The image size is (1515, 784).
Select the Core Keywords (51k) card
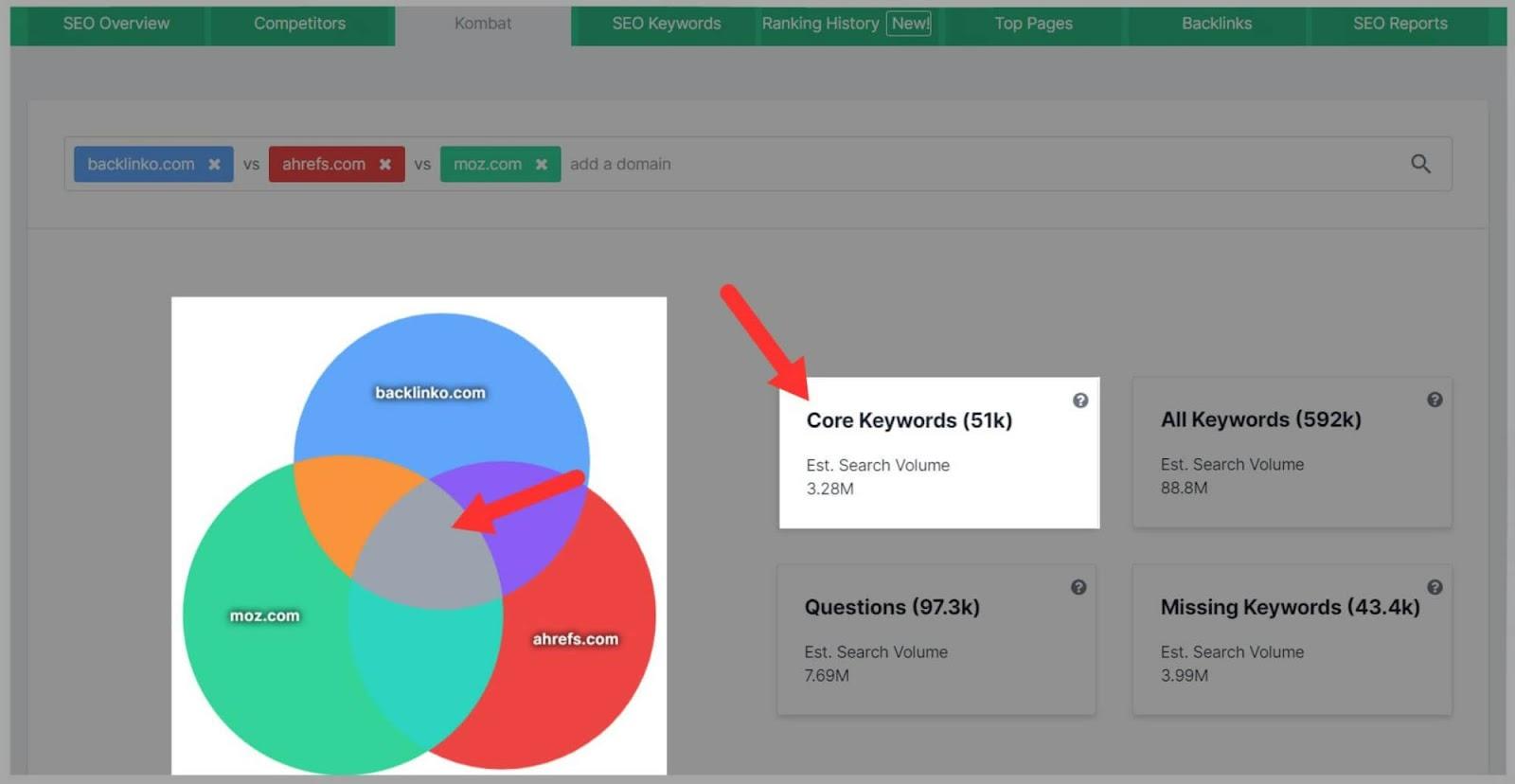click(938, 453)
